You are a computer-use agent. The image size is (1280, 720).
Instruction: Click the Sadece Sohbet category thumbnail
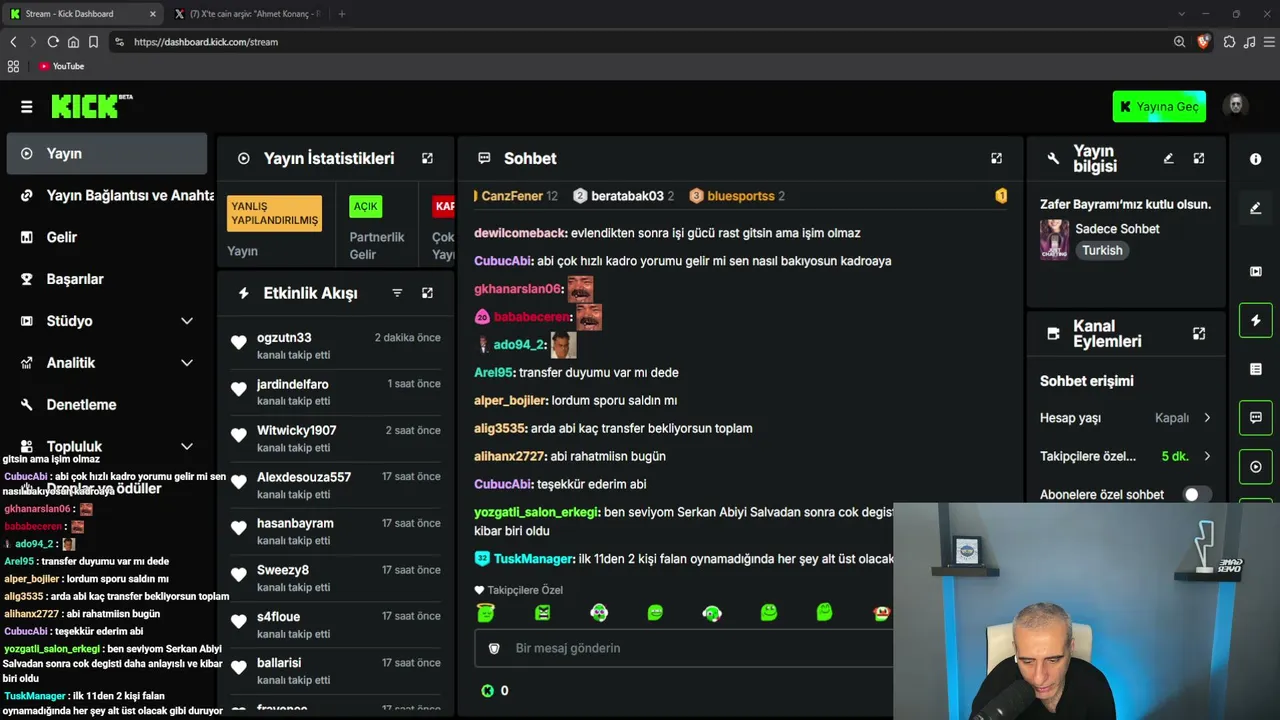1054,240
